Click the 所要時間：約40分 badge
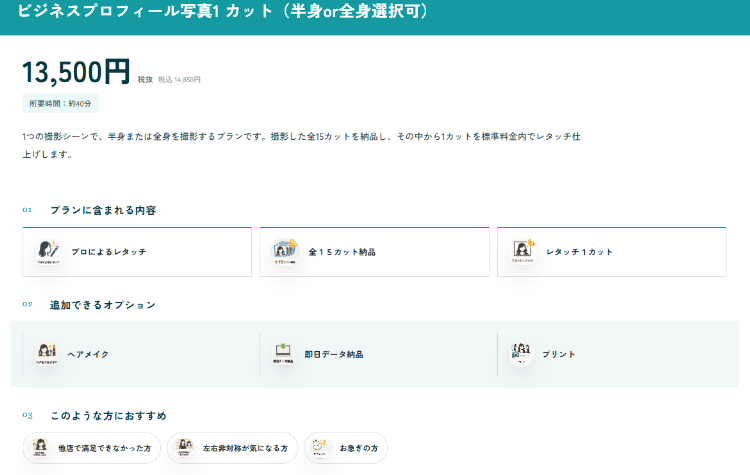 pos(61,103)
